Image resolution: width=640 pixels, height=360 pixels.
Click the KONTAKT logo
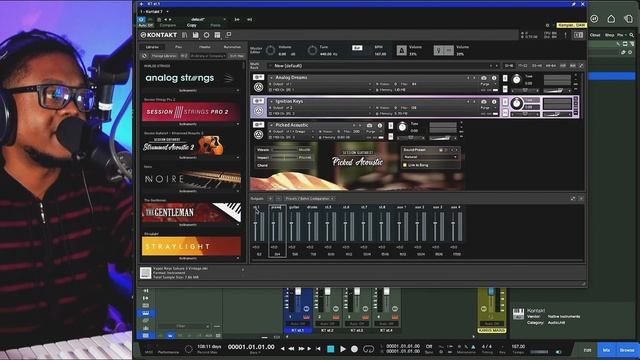tap(159, 35)
